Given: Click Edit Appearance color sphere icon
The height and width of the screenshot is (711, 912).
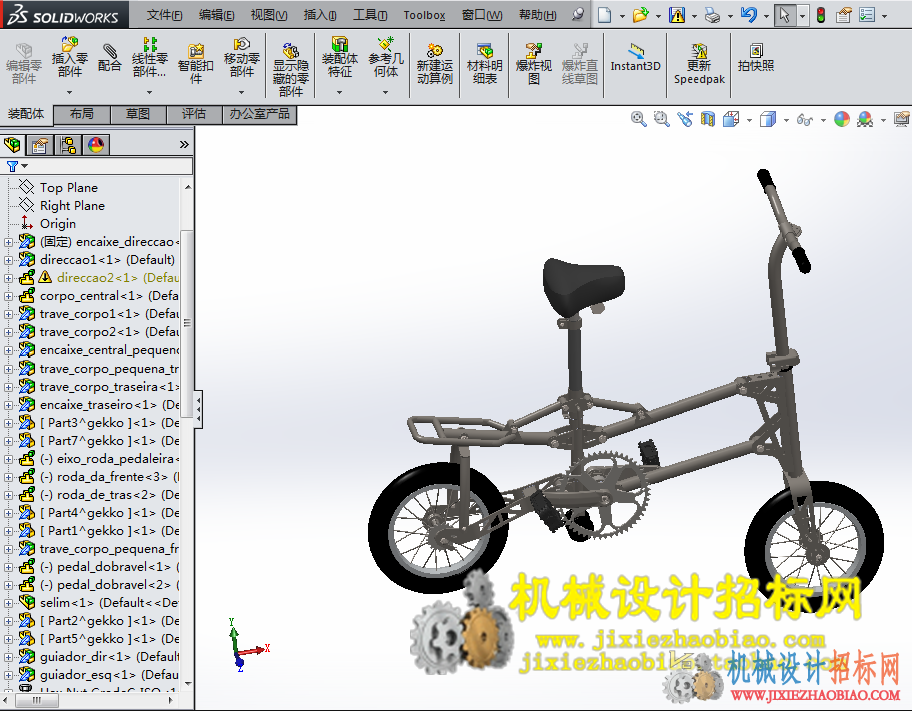Looking at the screenshot, I should 842,119.
